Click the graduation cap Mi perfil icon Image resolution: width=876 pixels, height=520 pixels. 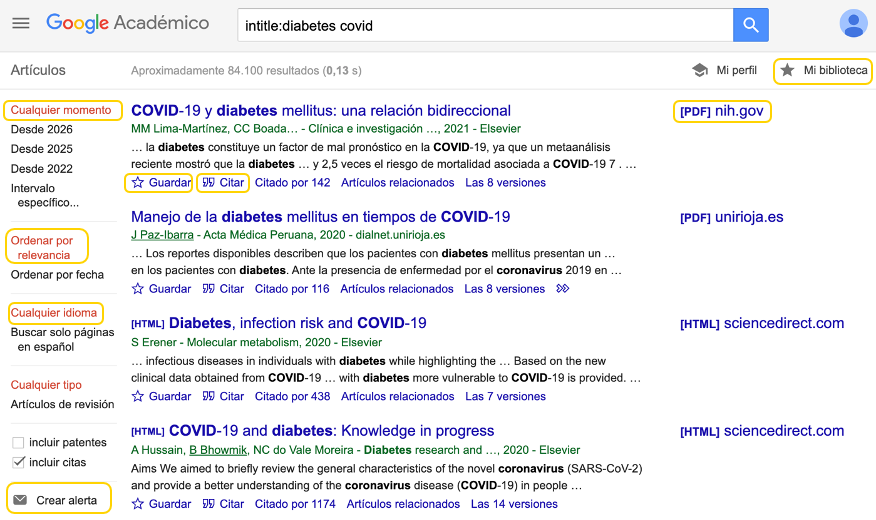point(700,71)
